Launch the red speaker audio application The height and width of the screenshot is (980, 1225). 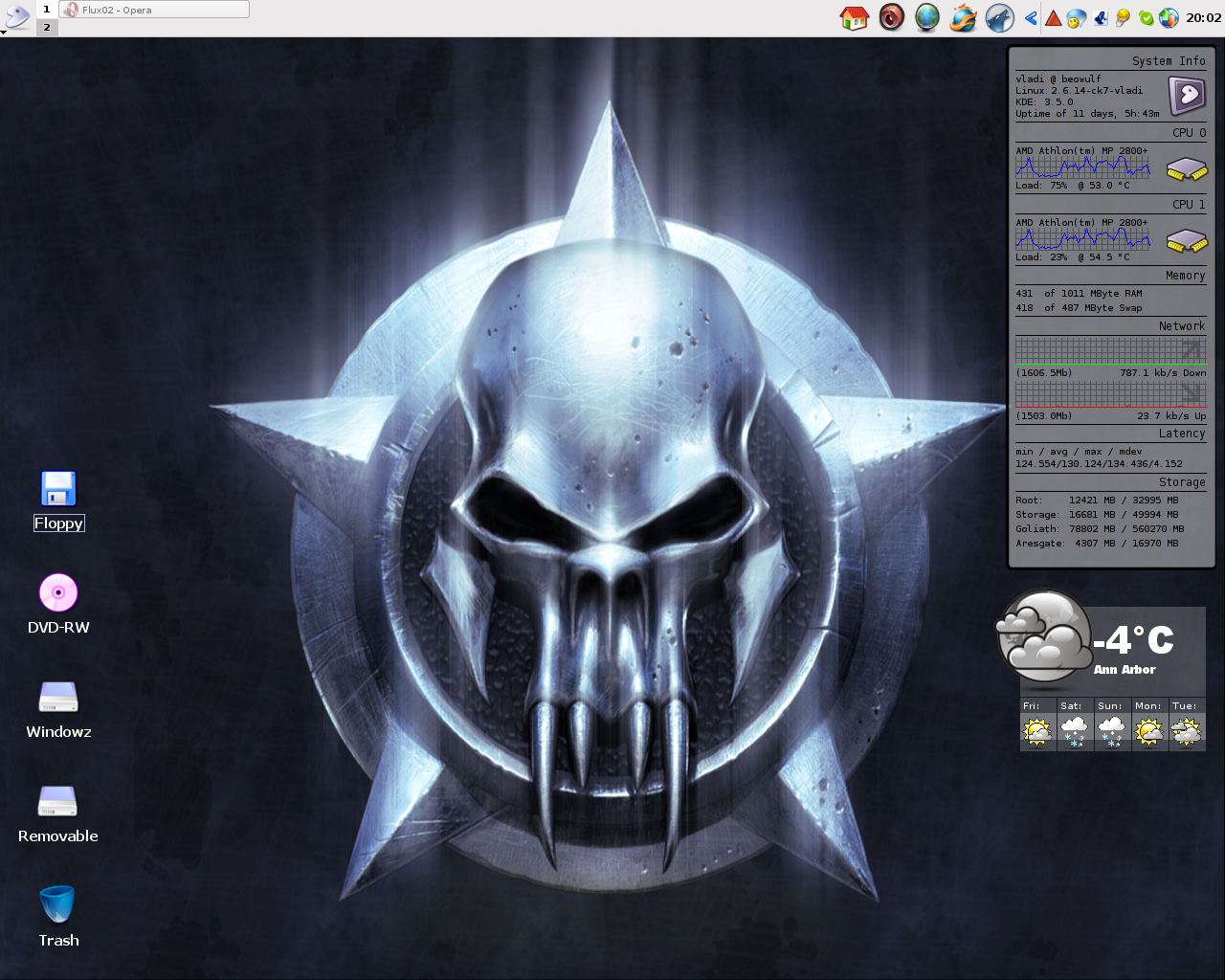coord(891,17)
